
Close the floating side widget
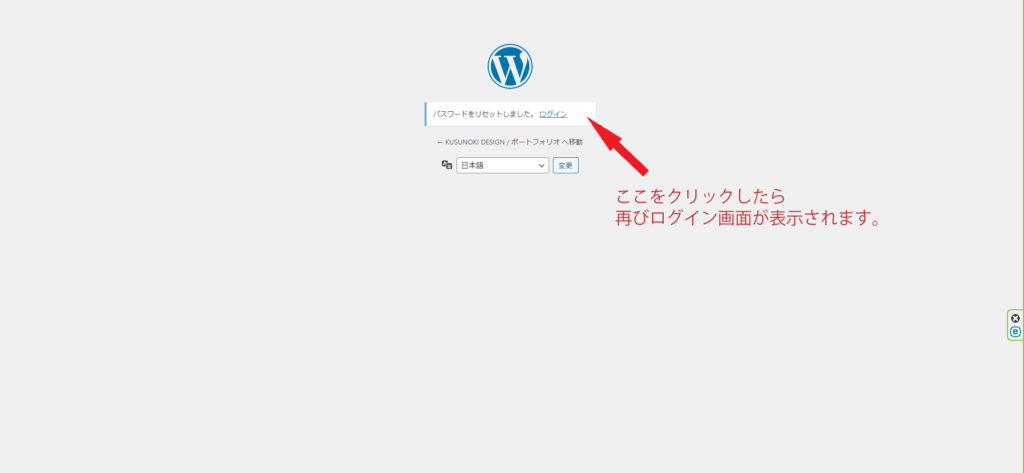click(x=1015, y=318)
